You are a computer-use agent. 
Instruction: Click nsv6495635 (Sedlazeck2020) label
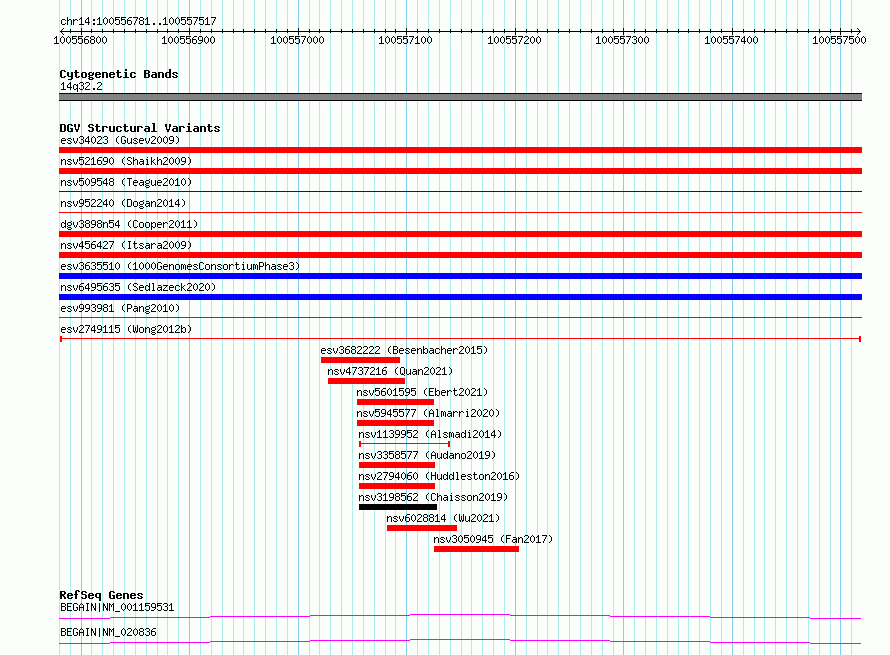138,287
